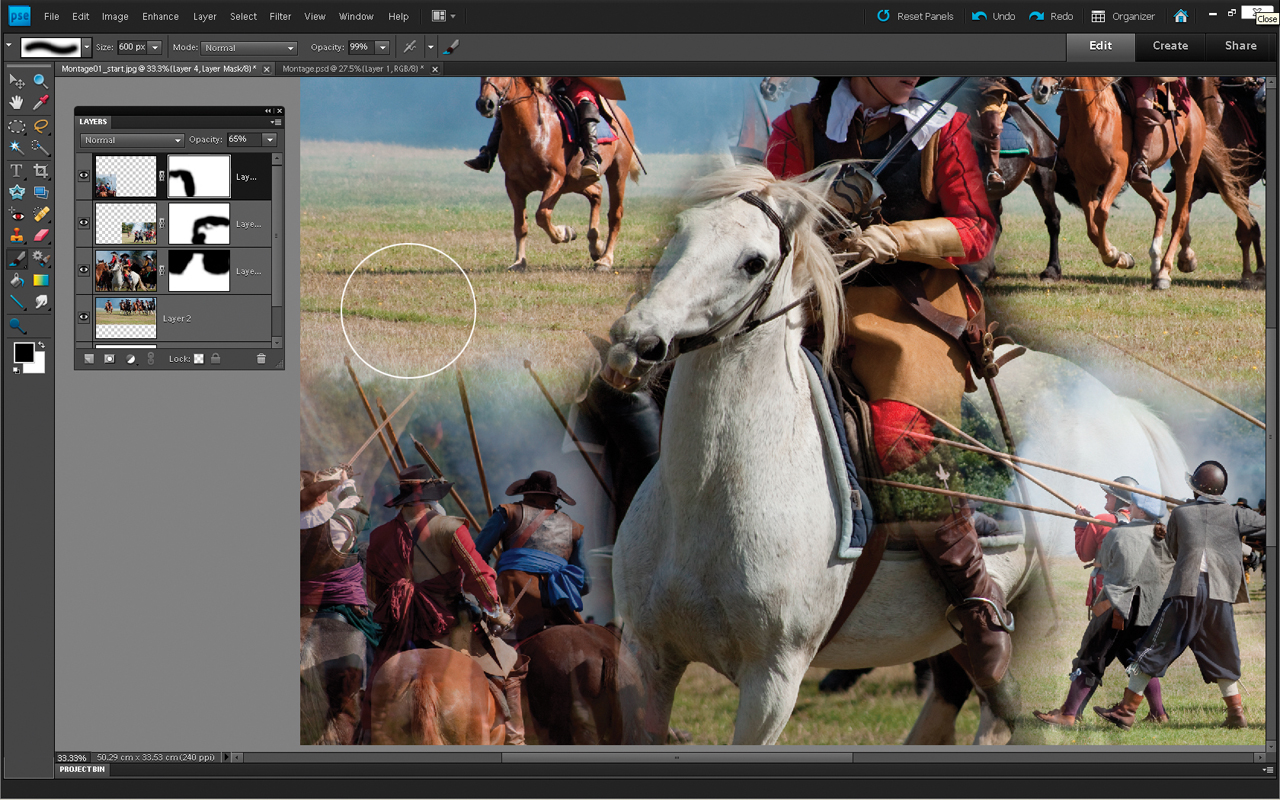
Task: Open the Enhance menu
Action: click(x=160, y=16)
